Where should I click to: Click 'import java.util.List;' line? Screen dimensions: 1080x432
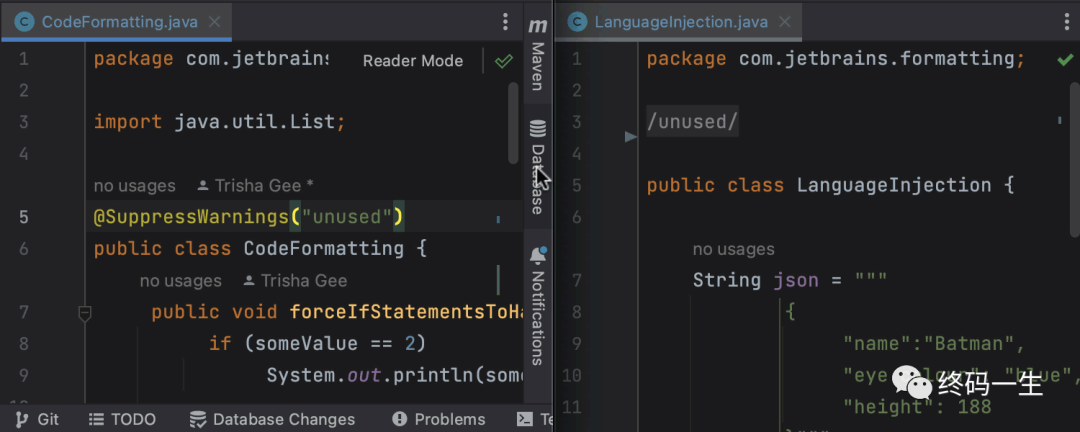219,122
